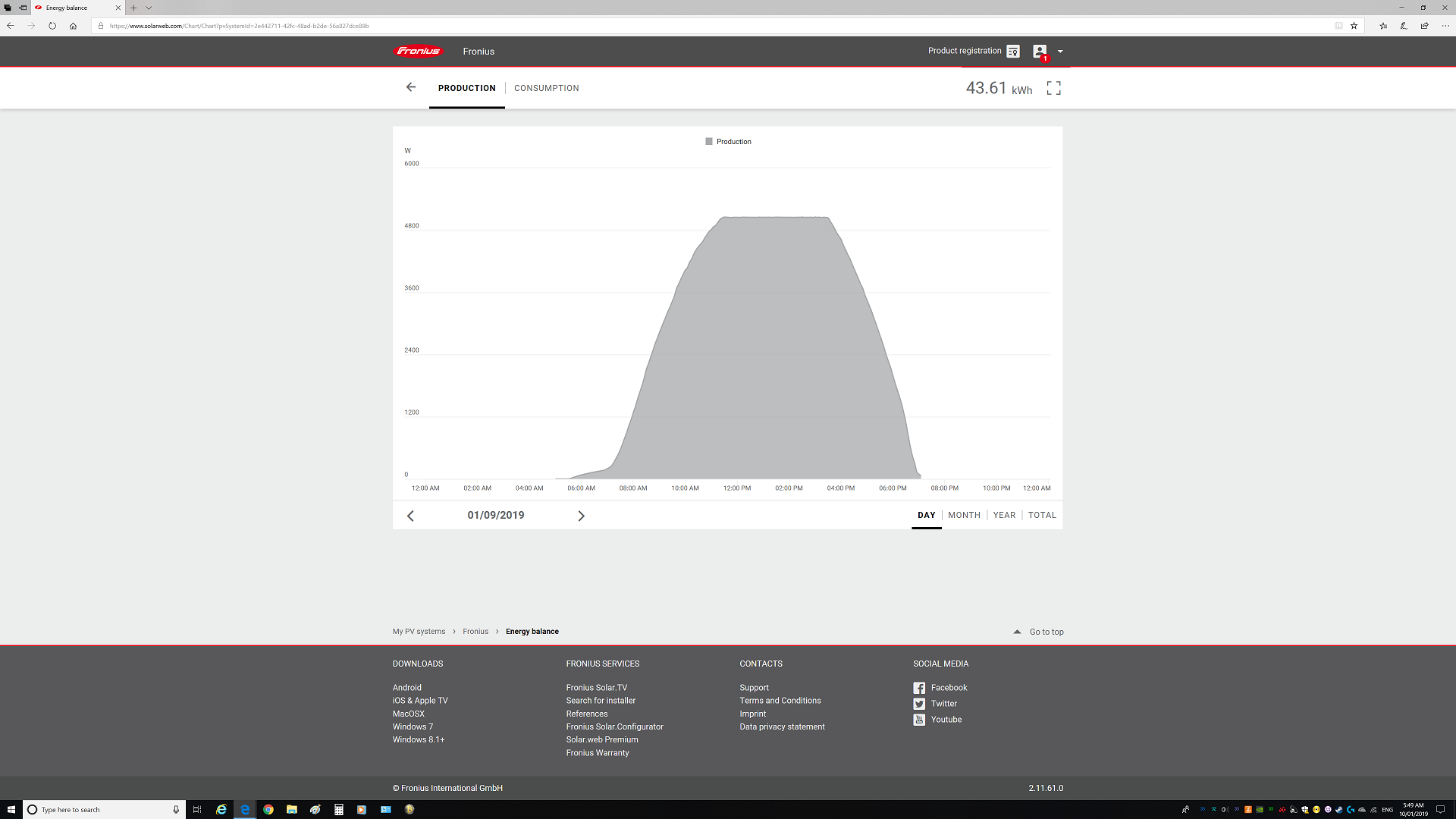Viewport: 1456px width, 819px height.
Task: Click the Youtube icon
Action: click(x=919, y=720)
